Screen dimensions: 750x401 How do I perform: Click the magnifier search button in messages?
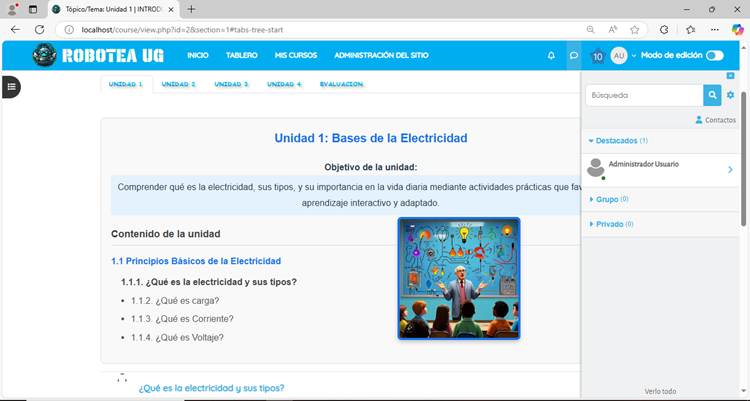click(x=712, y=95)
